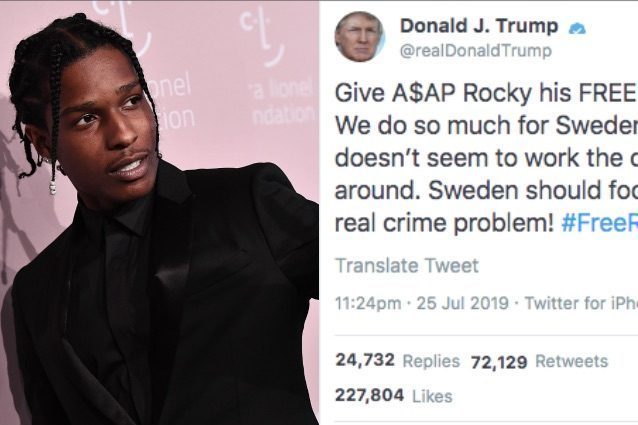Click the Translate Tweet link

coord(407,266)
